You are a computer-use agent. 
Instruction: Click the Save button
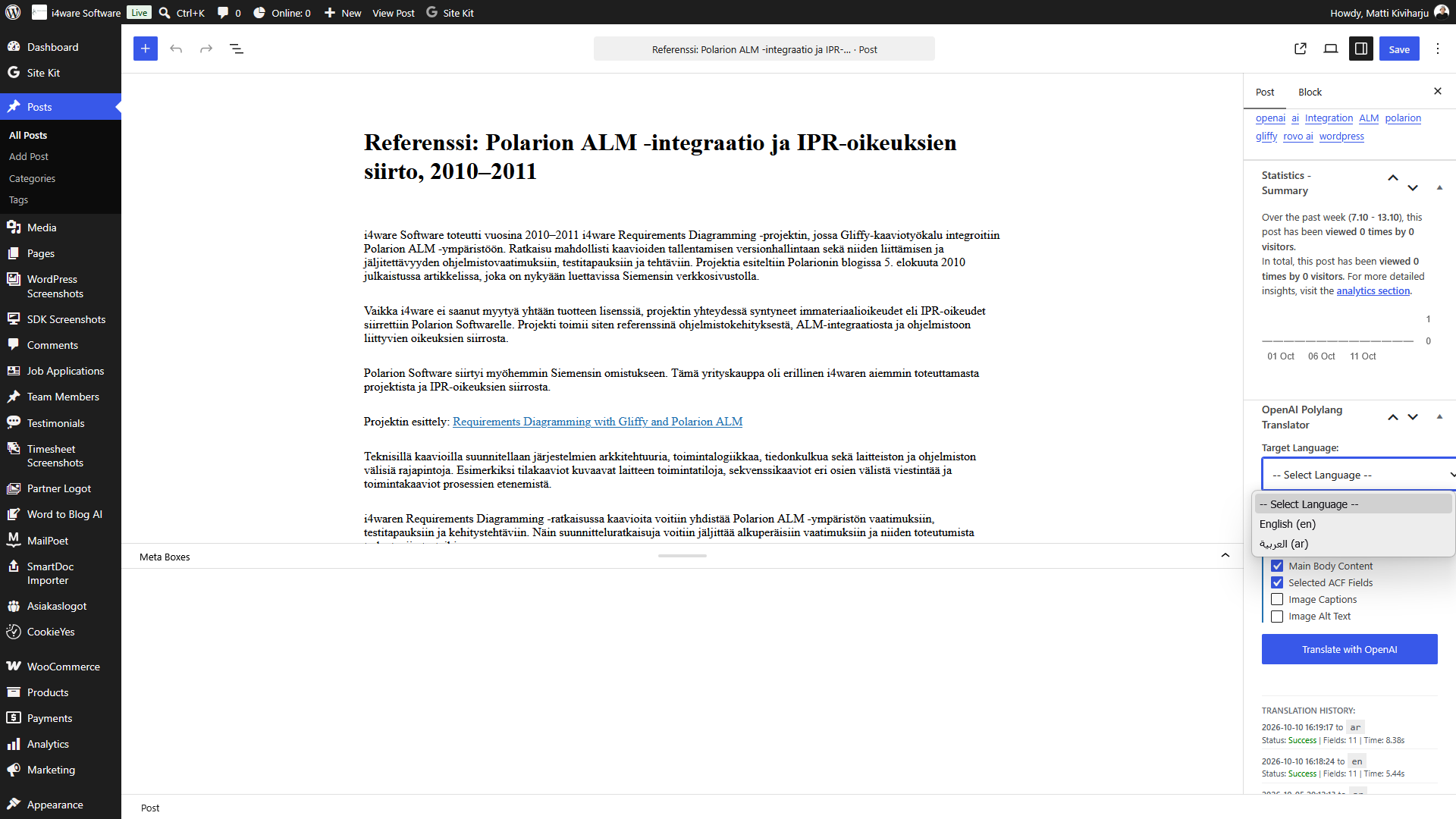1399,49
